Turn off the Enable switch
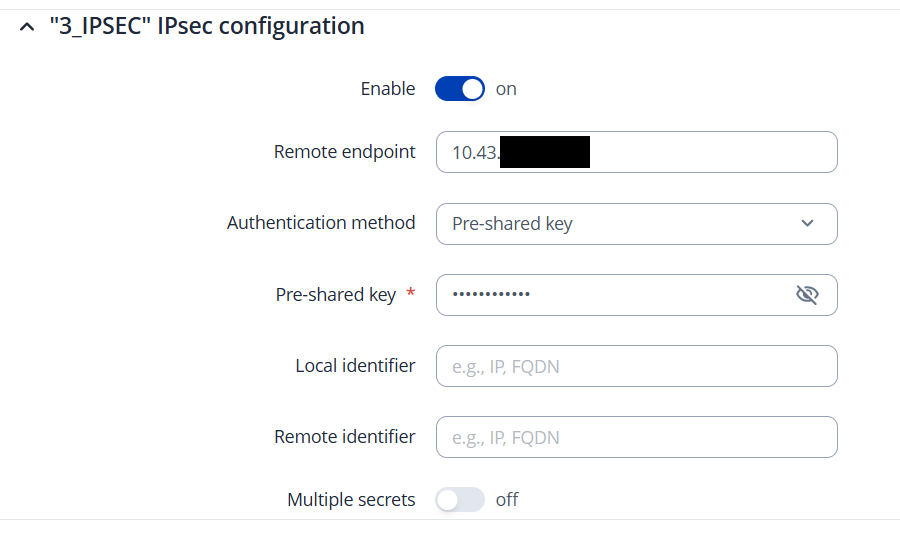This screenshot has height=542, width=900. (460, 89)
